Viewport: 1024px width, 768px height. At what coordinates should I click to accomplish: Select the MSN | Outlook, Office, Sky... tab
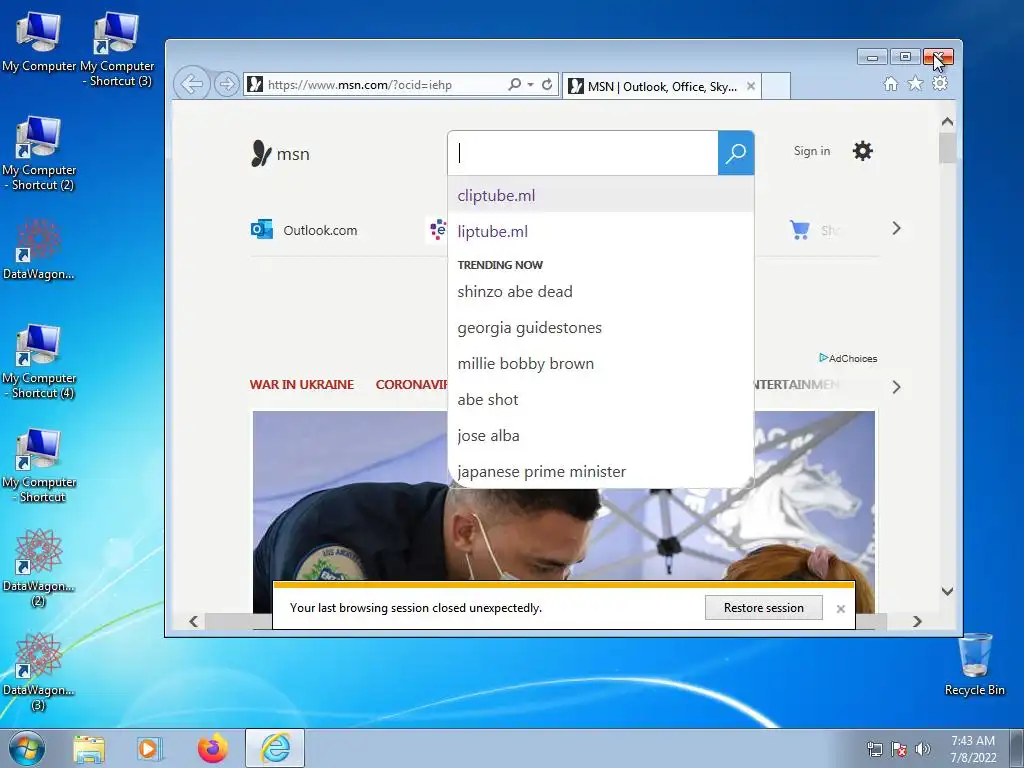pos(661,86)
